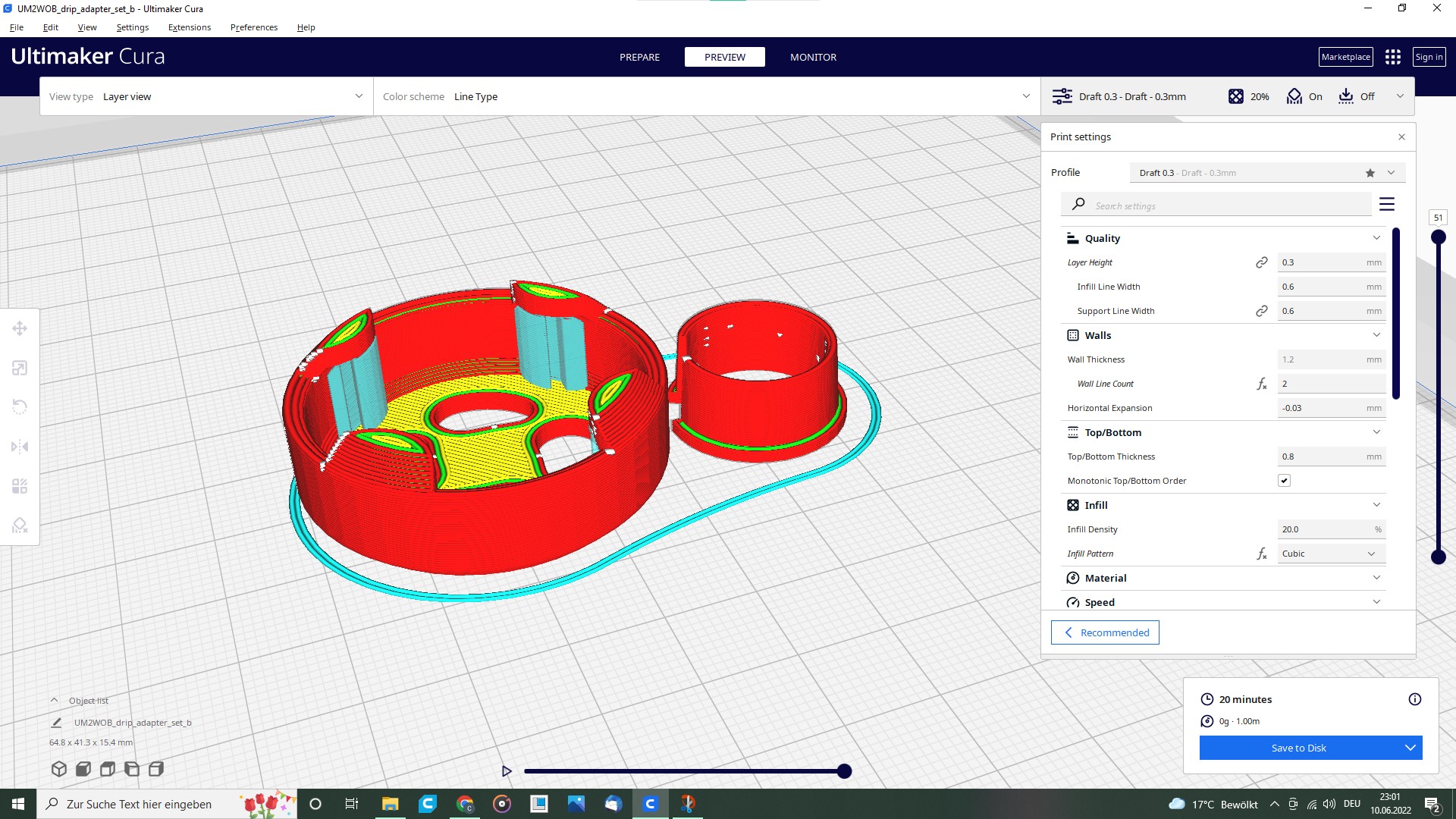Close the Print settings panel
Viewport: 1456px width, 819px height.
pos(1401,137)
